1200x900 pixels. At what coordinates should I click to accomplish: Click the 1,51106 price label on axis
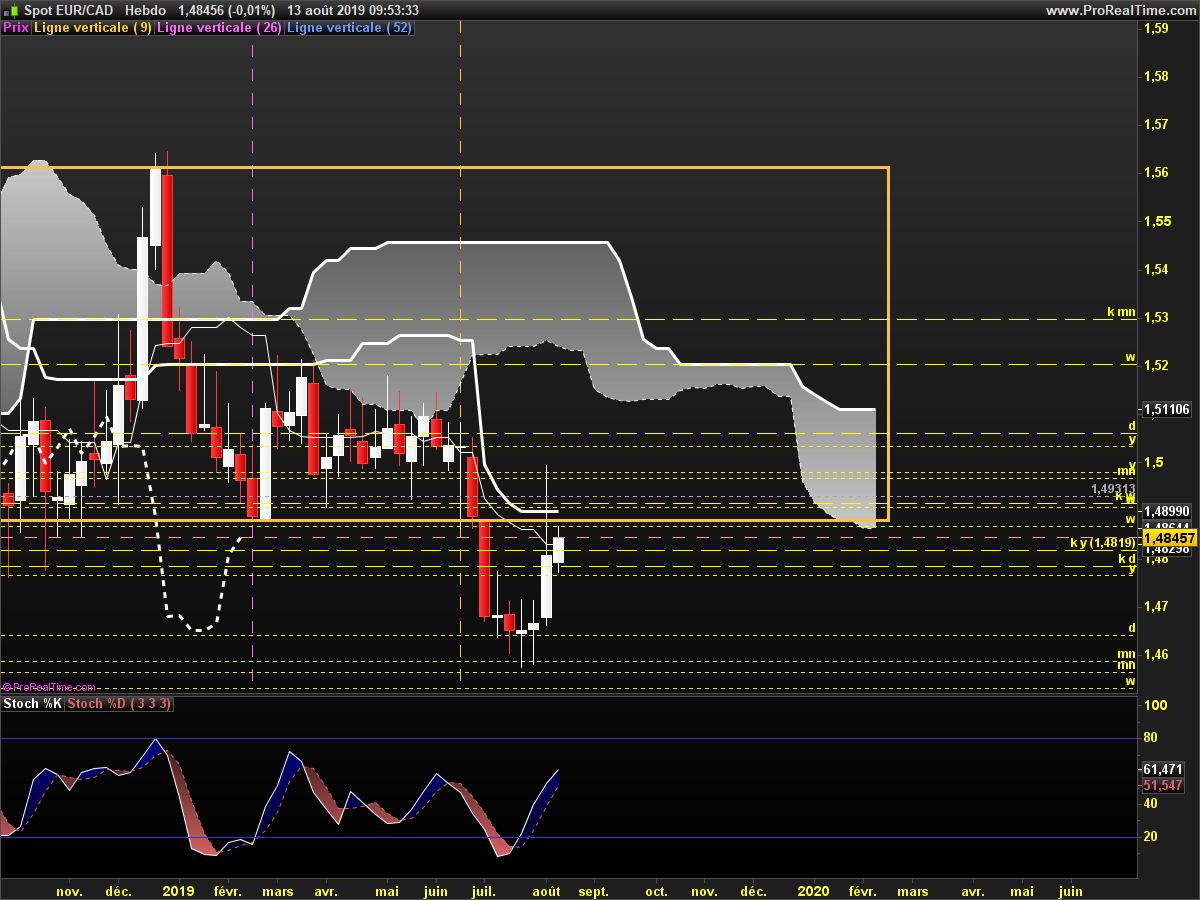coord(1166,409)
